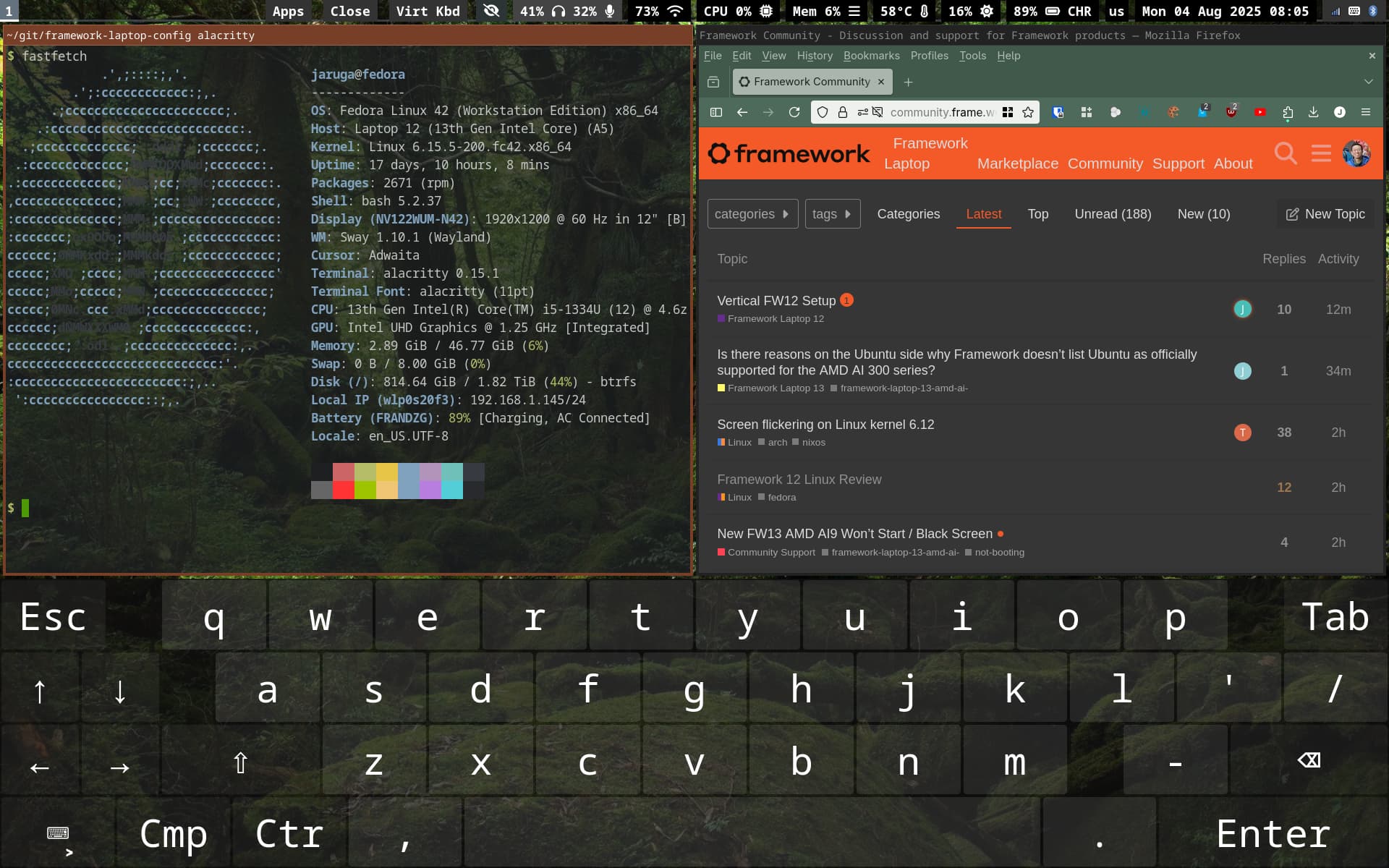The height and width of the screenshot is (868, 1389).
Task: Open the tab grid extension icon
Action: [1087, 112]
